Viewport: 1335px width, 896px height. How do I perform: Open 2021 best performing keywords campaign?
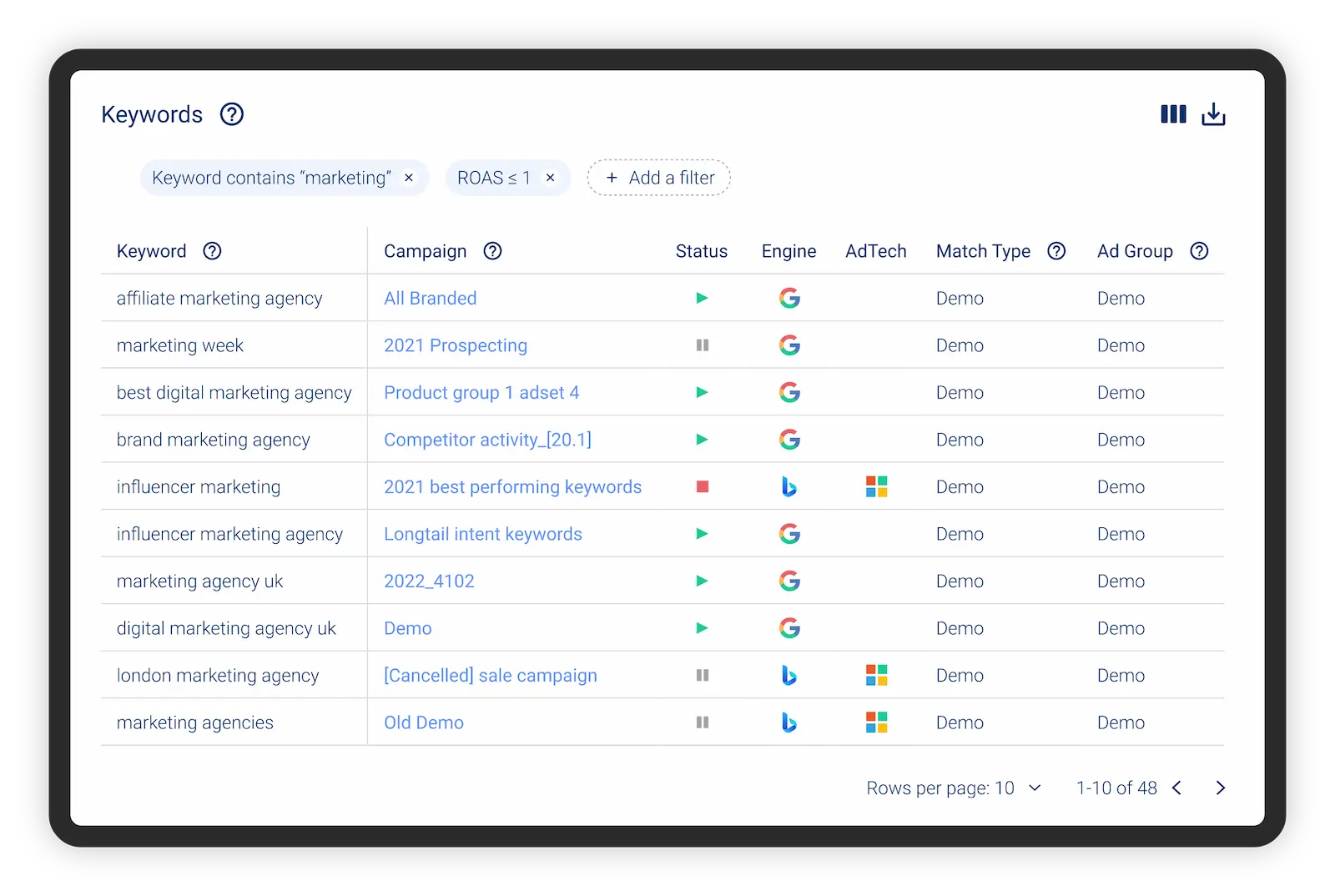point(513,487)
